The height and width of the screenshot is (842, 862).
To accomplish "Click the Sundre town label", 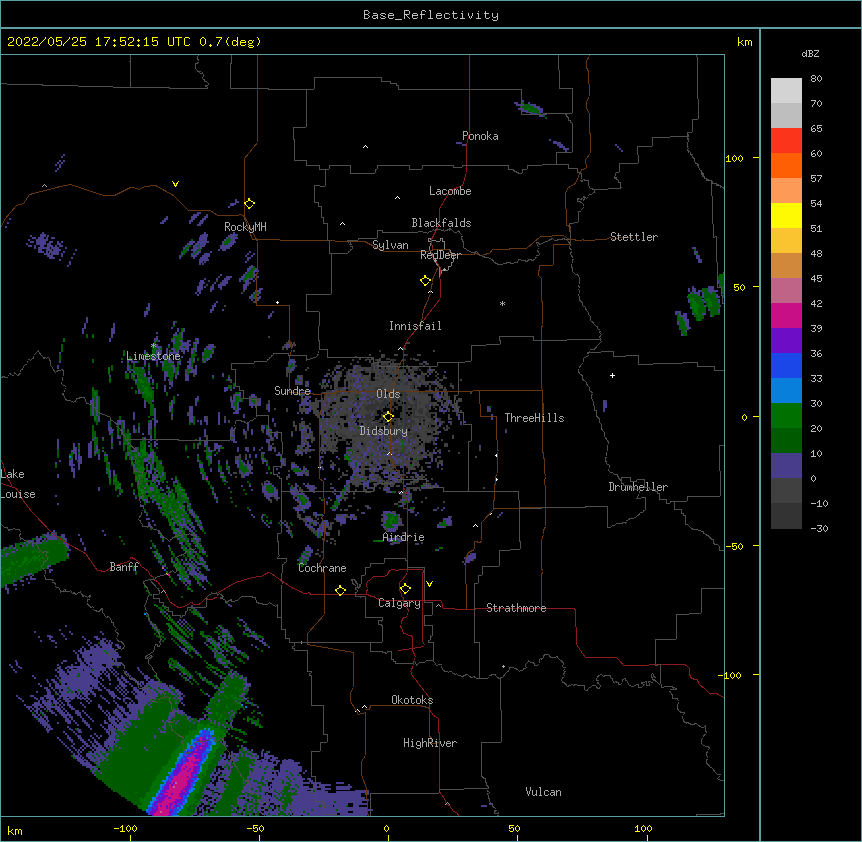I will click(292, 391).
